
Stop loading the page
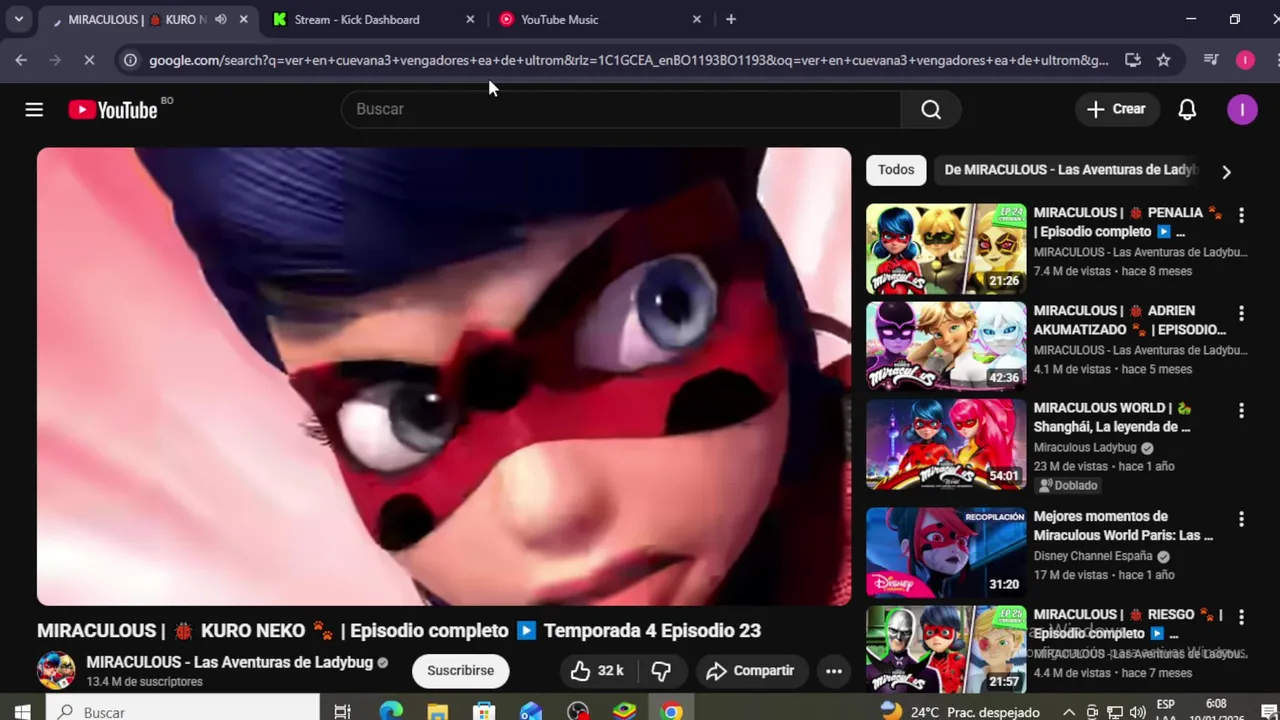89,60
